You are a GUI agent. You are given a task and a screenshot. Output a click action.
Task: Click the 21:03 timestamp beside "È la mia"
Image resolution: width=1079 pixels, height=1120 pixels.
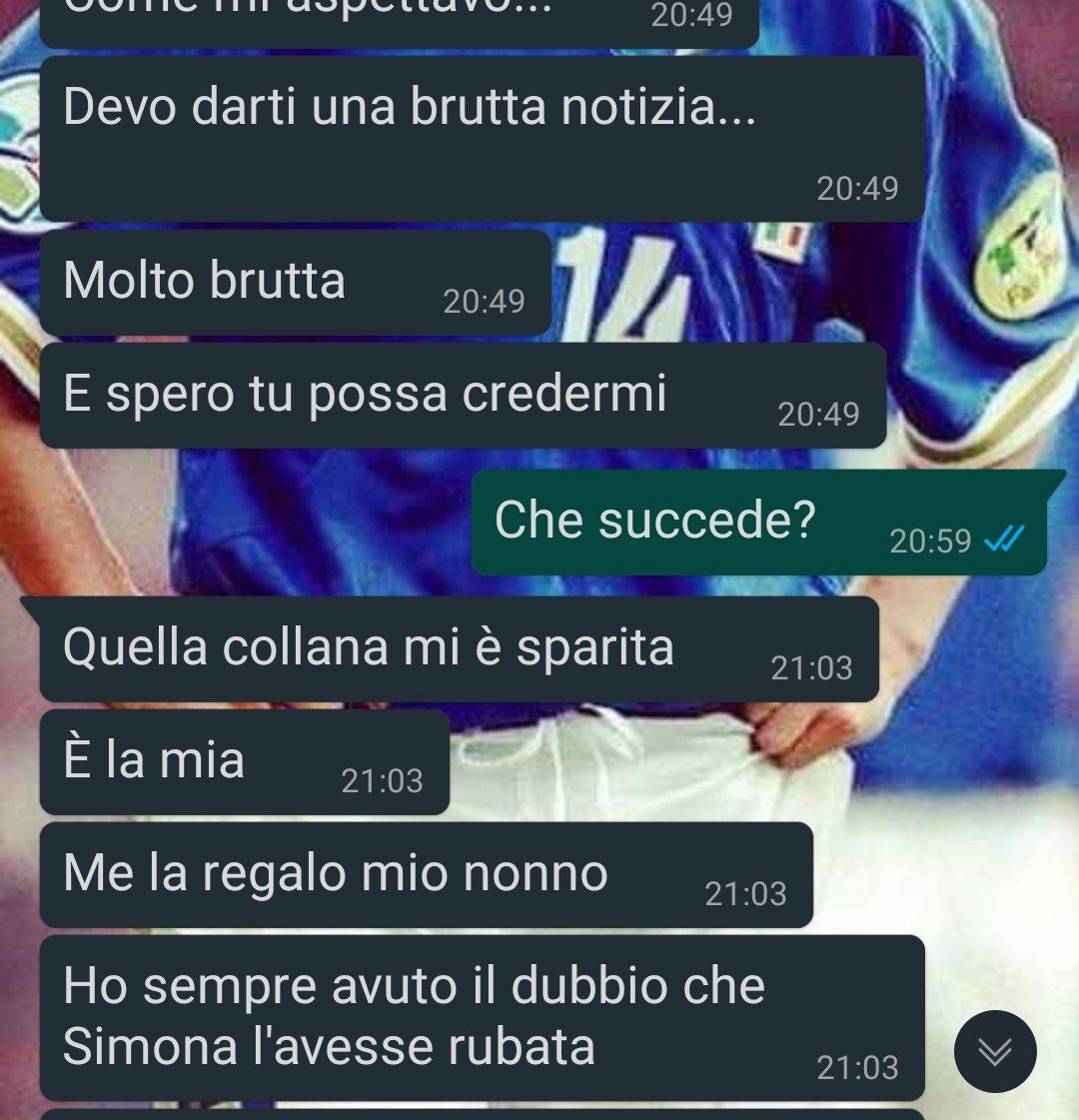point(382,780)
